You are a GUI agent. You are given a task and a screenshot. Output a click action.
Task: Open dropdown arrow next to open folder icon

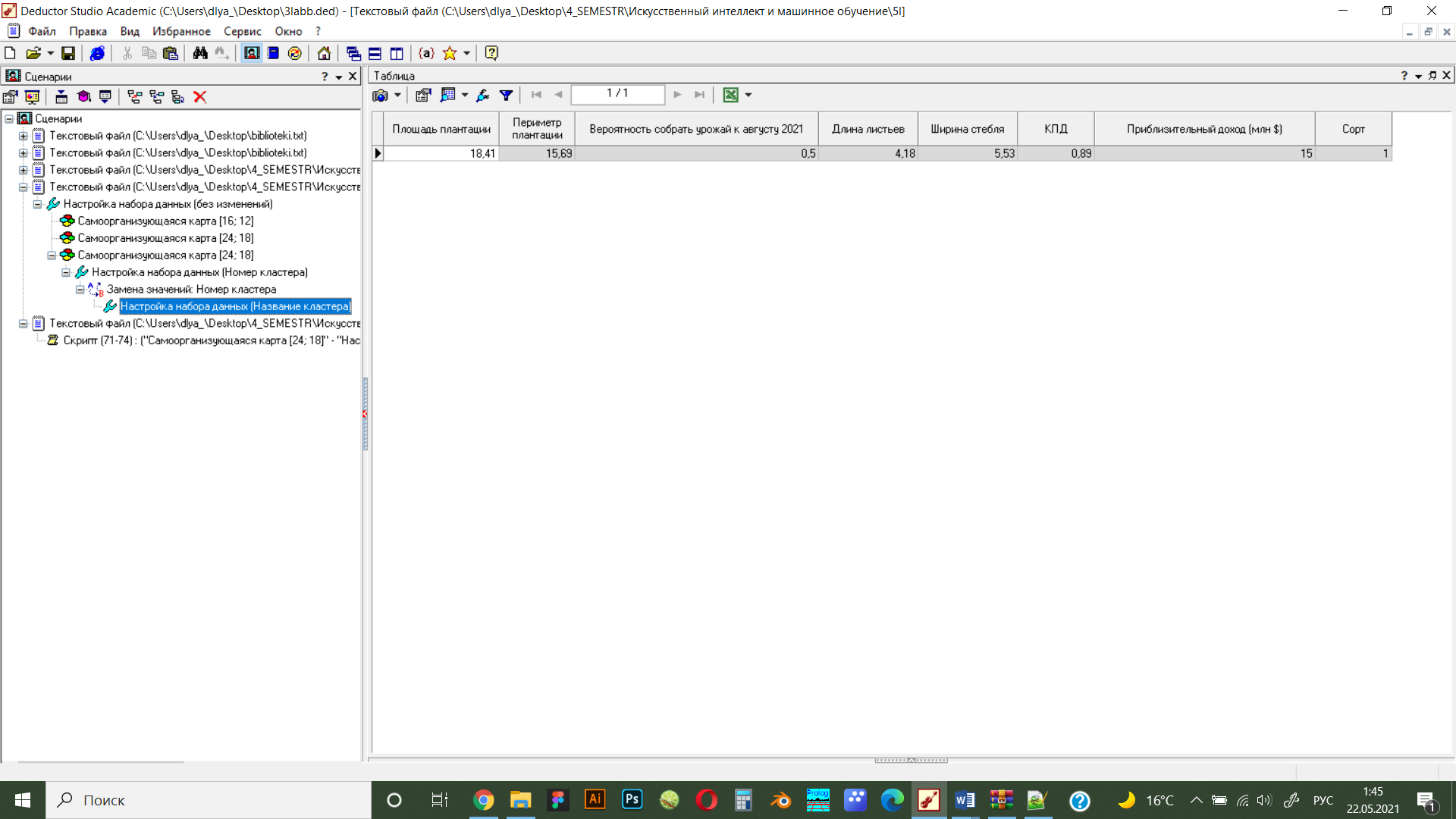[x=51, y=53]
